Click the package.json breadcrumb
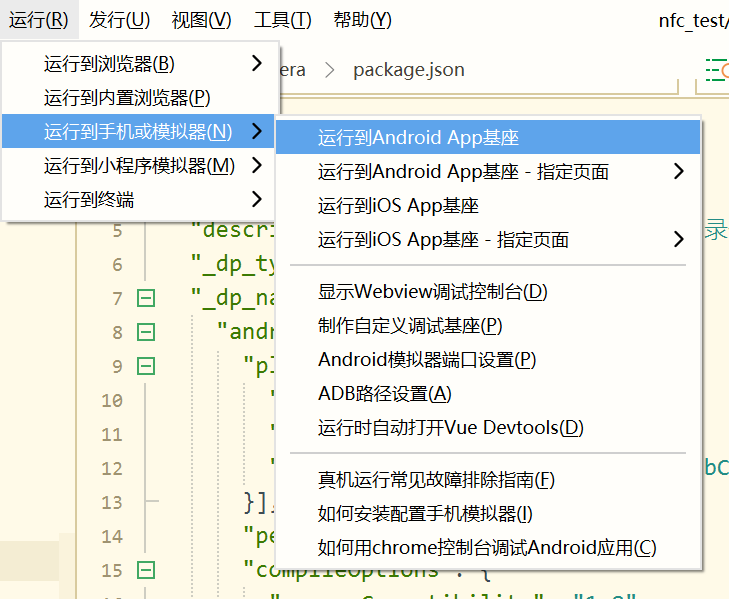 (408, 70)
